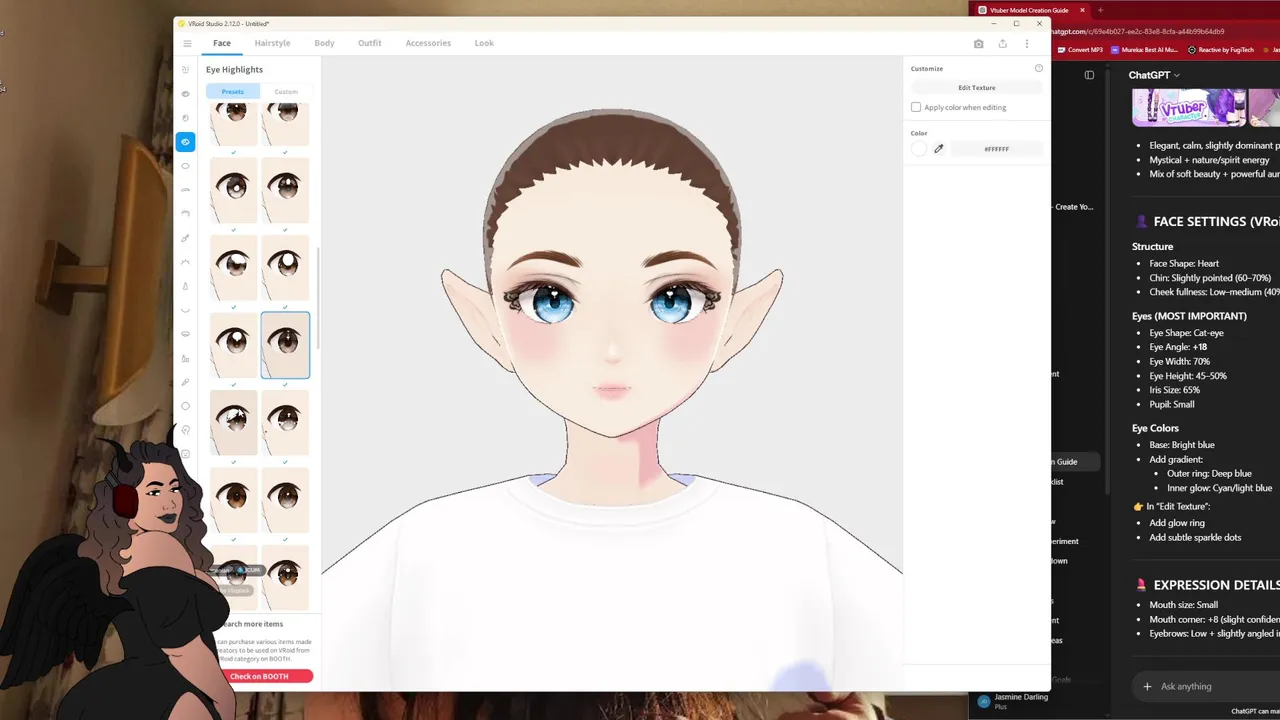Click the #FFFFFF hex color field
The width and height of the screenshot is (1280, 720).
(x=997, y=149)
